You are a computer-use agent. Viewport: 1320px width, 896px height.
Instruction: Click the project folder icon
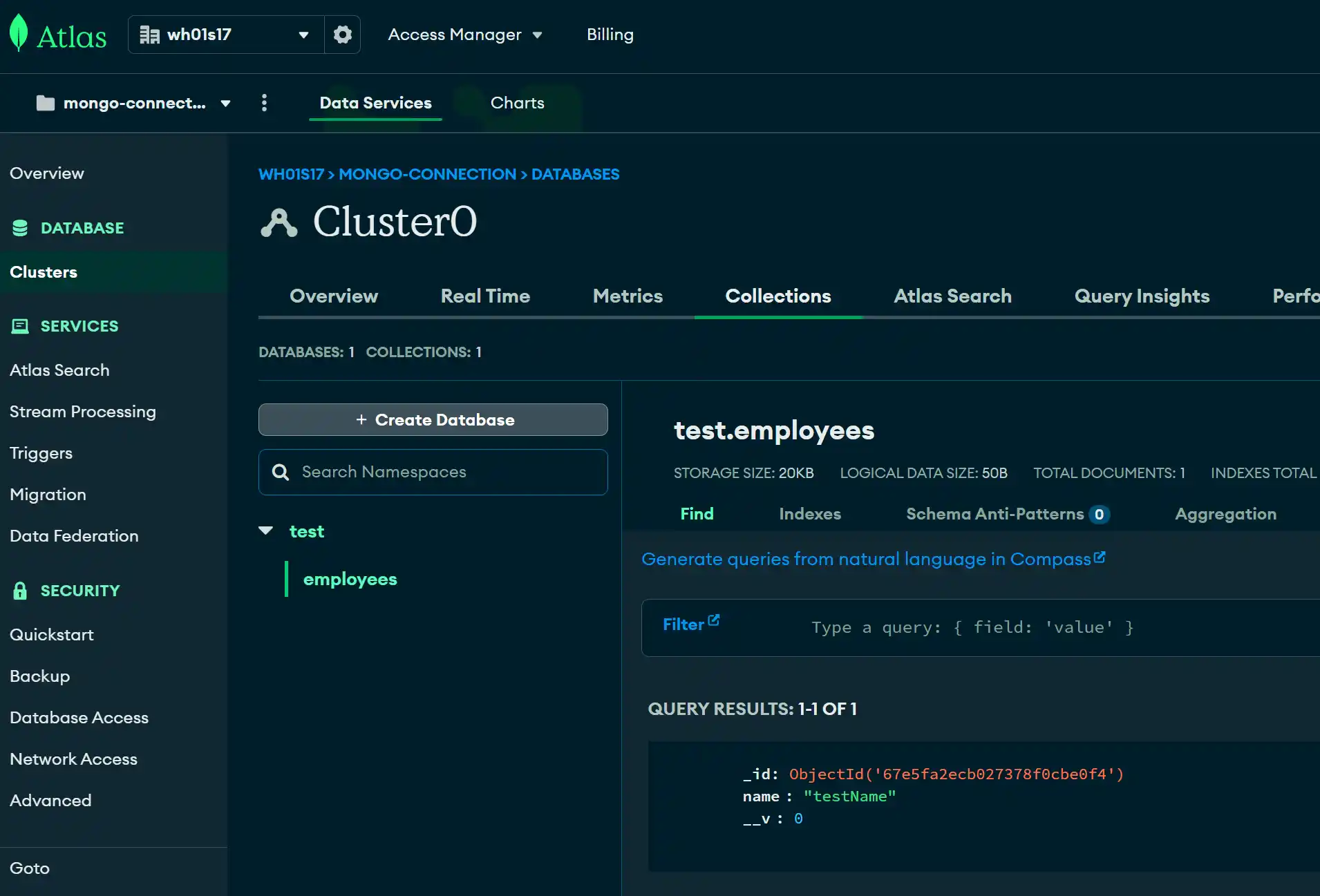pyautogui.click(x=46, y=104)
